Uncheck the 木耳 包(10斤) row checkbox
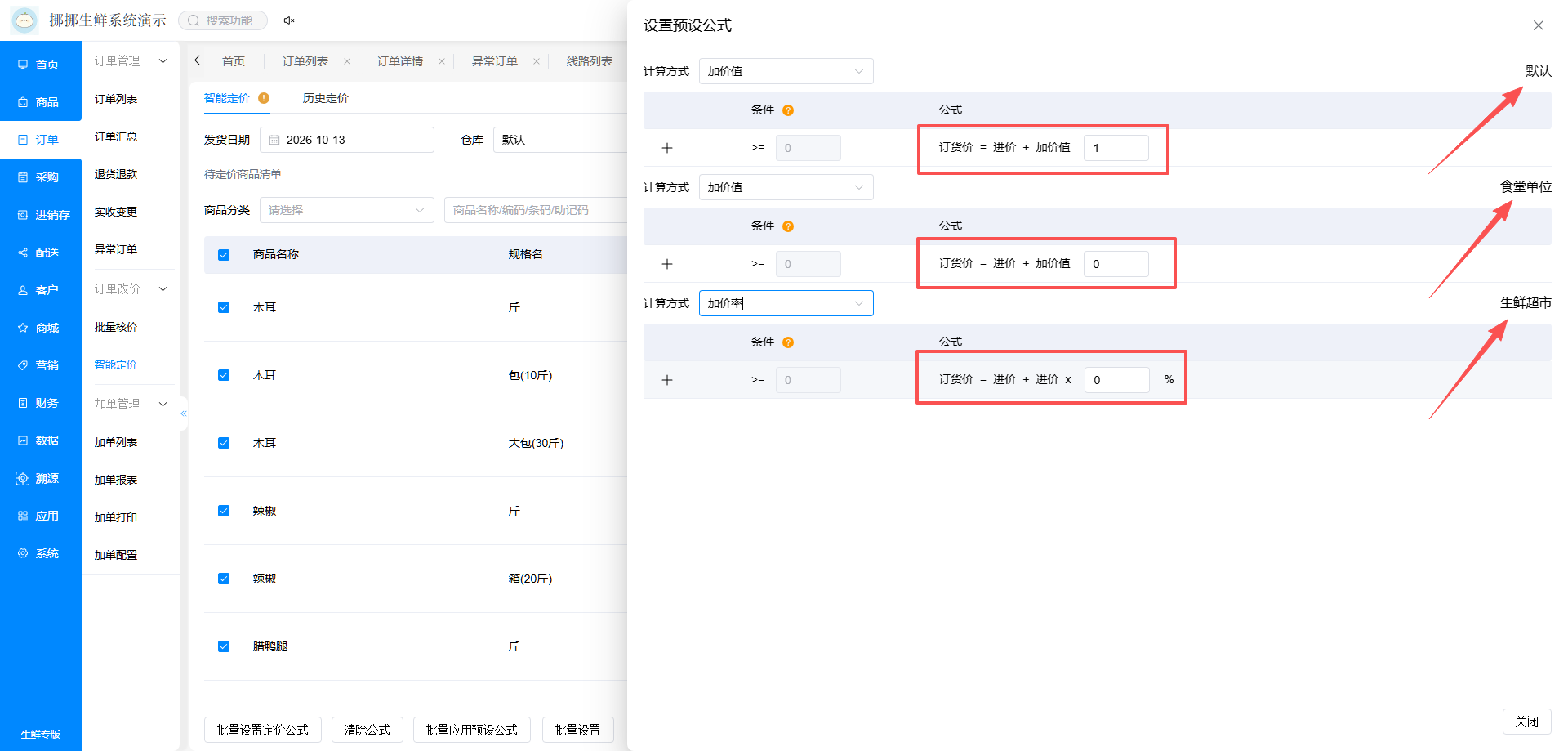This screenshot has width=1568, height=751. coord(224,375)
